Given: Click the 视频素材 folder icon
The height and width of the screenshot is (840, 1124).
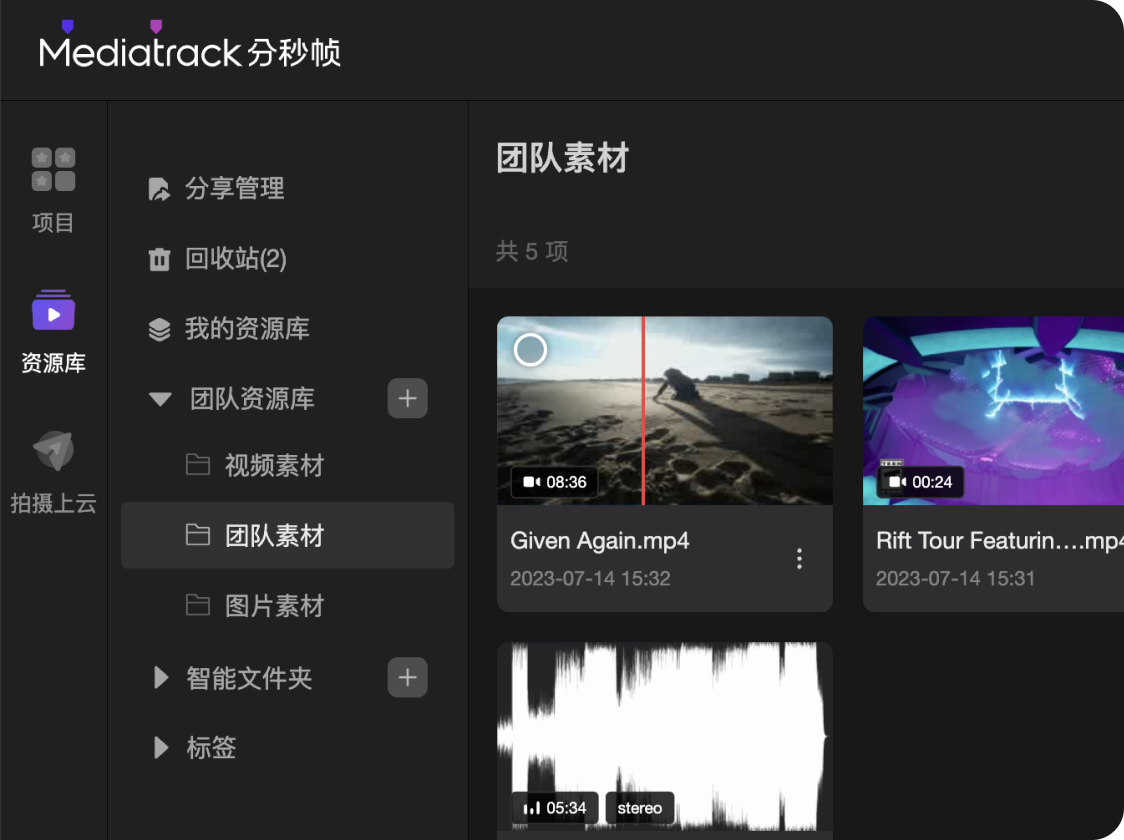Looking at the screenshot, I should click(x=198, y=465).
